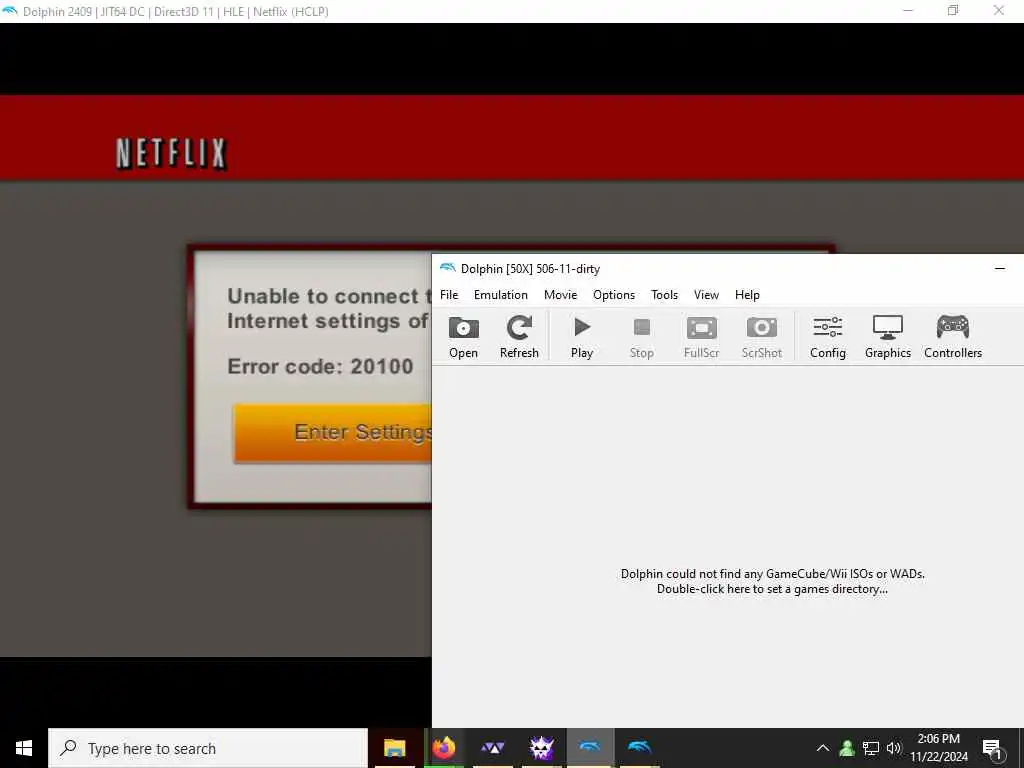This screenshot has width=1024, height=768.
Task: Click the Open toolbar icon in Dolphin
Action: 463,337
